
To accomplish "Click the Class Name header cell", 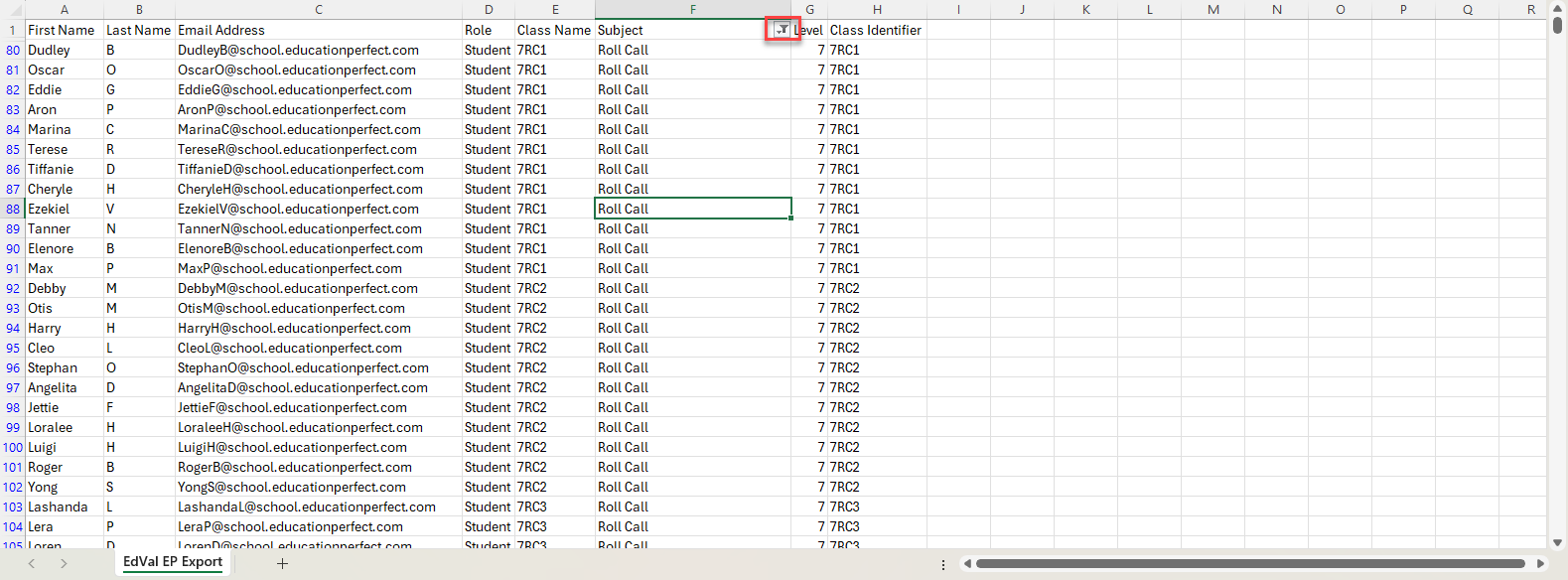I will (555, 30).
